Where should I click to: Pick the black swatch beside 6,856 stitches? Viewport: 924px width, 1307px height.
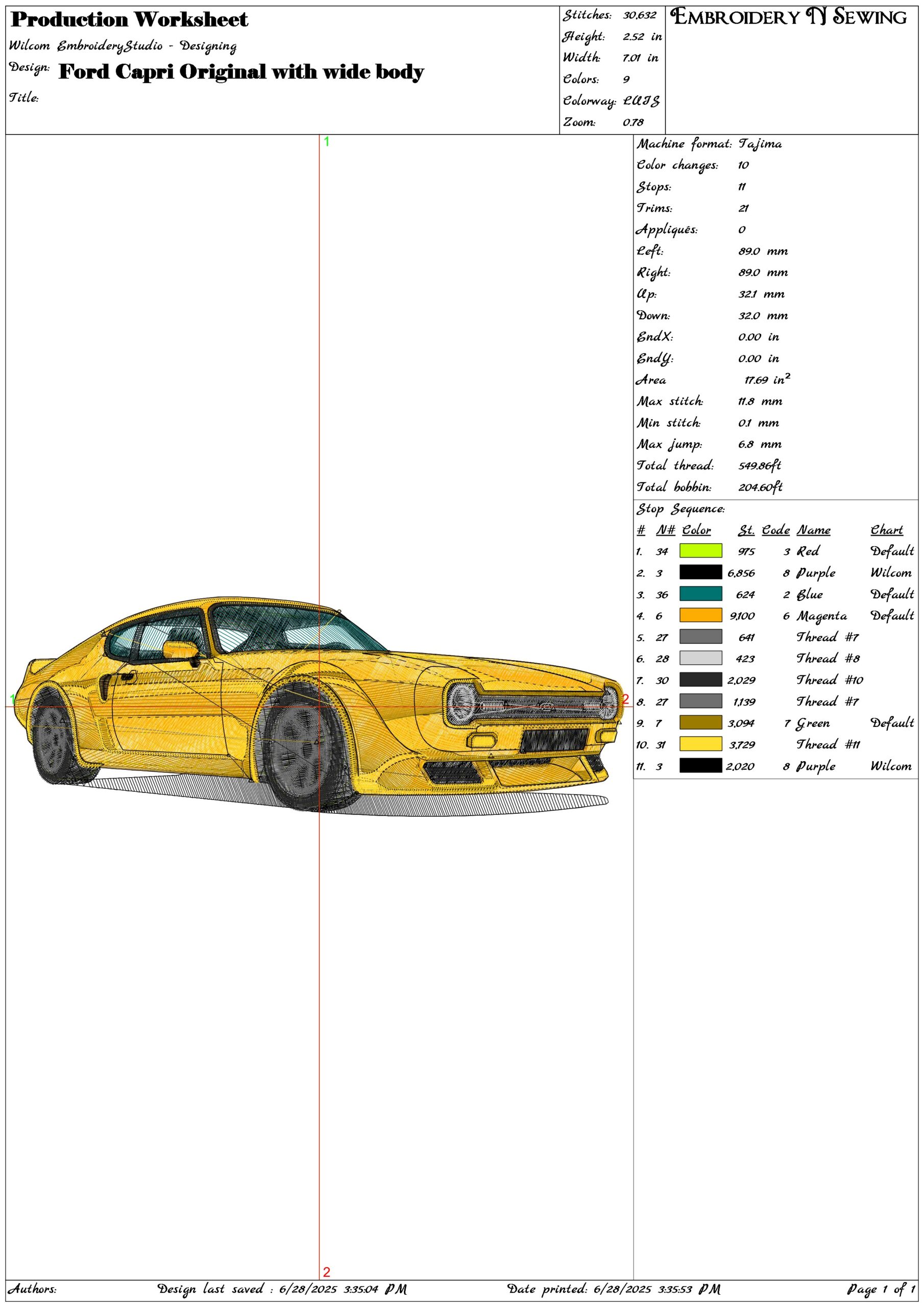[x=700, y=572]
